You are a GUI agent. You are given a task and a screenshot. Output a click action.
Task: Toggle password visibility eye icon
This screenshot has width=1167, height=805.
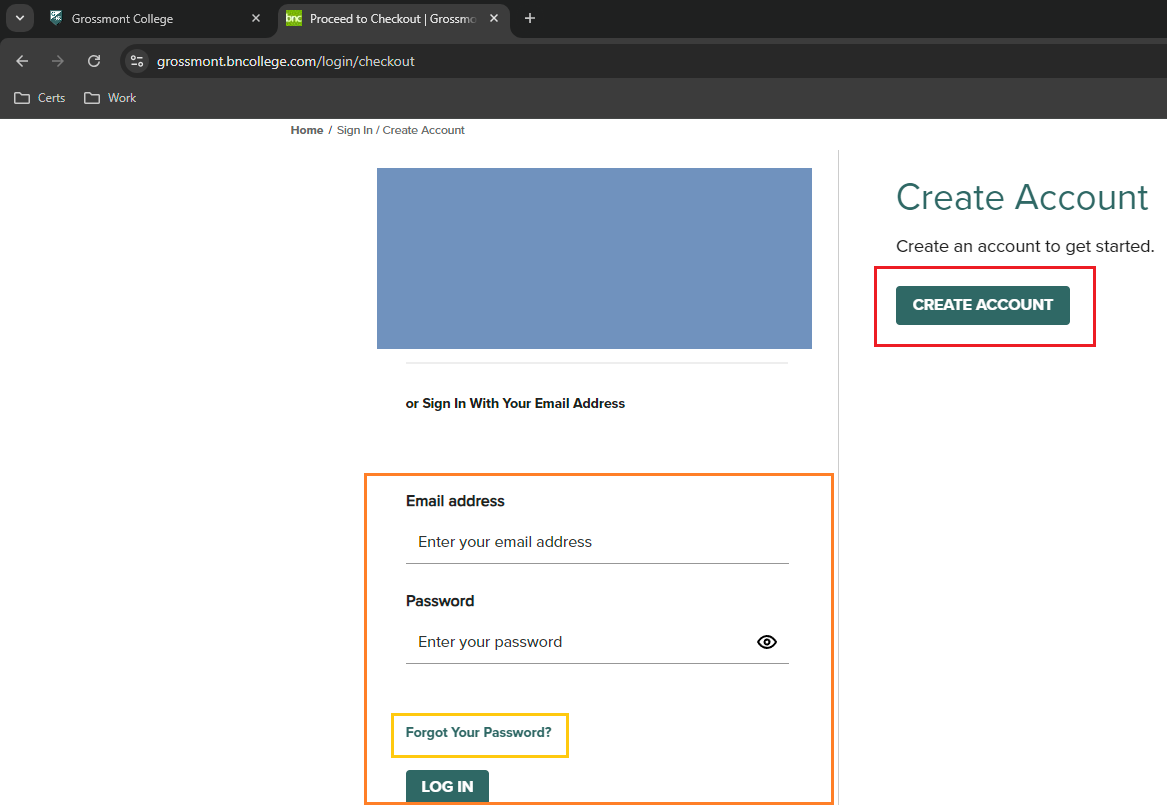(x=767, y=642)
